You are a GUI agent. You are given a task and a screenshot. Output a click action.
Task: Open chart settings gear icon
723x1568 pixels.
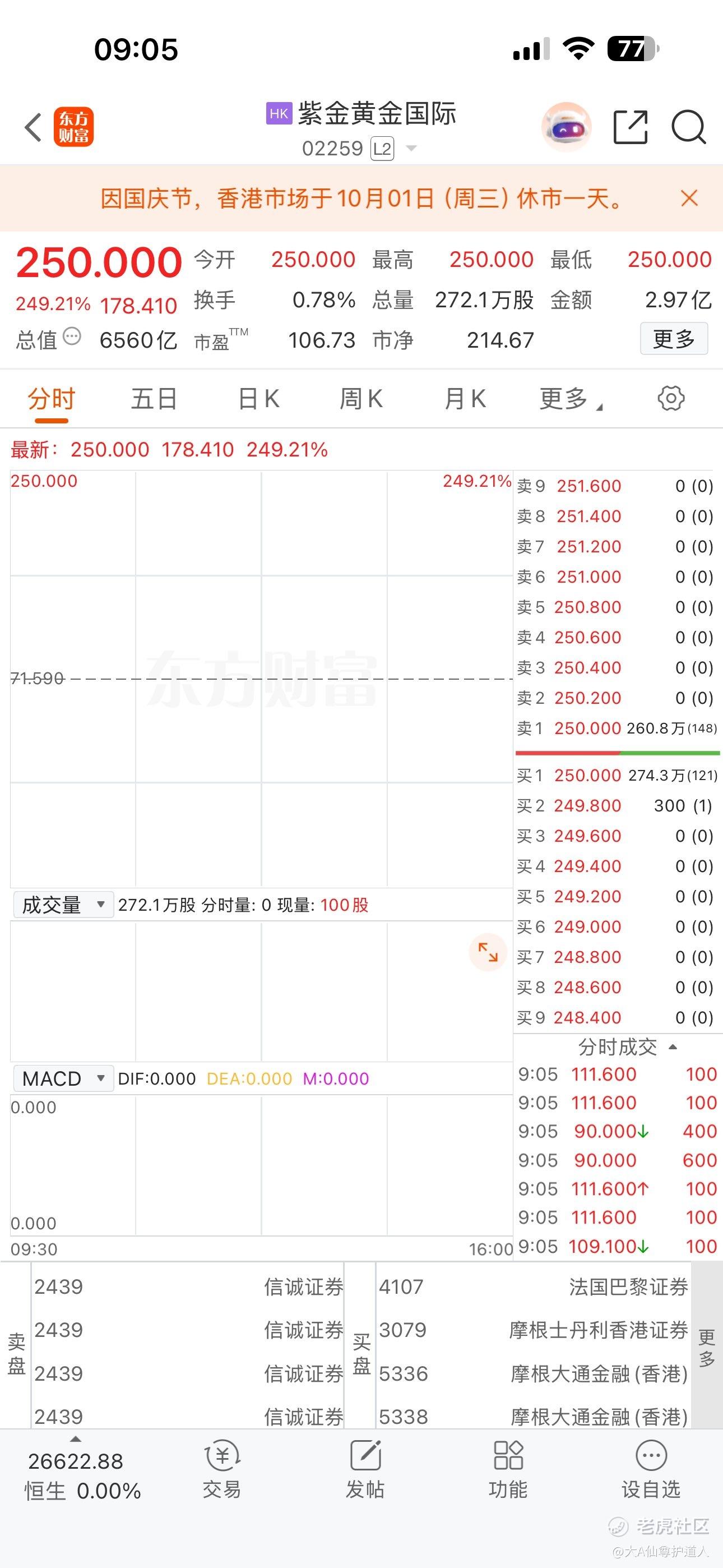671,399
